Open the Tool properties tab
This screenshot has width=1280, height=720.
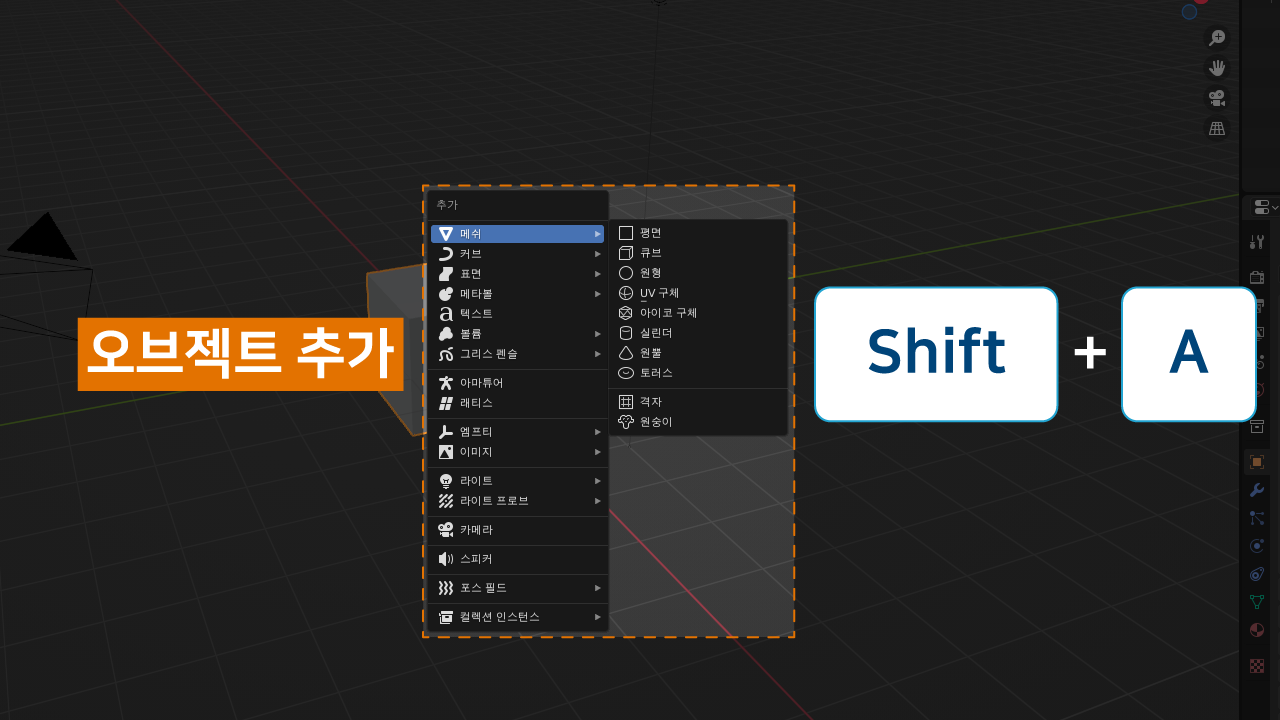tap(1257, 242)
